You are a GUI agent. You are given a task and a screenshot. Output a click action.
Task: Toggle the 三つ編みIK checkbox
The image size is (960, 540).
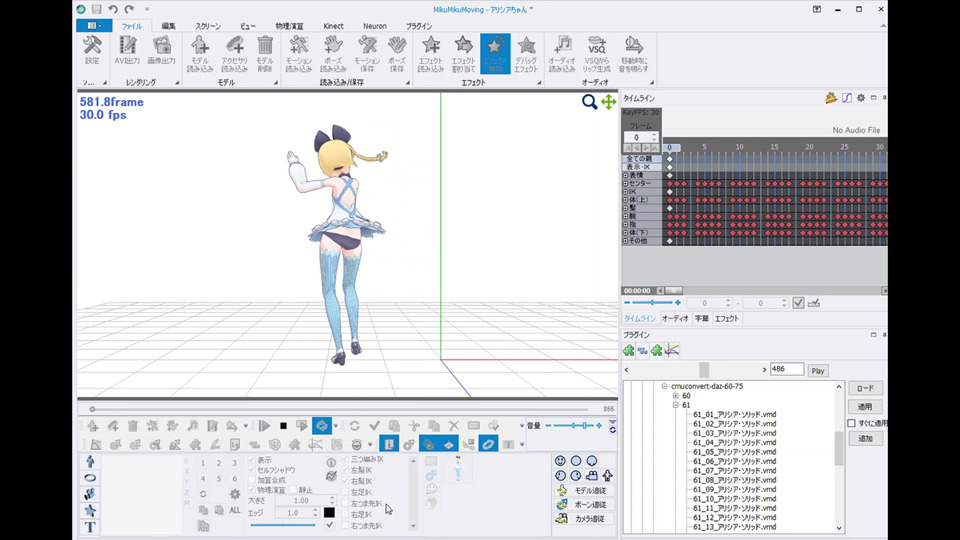pyautogui.click(x=345, y=459)
